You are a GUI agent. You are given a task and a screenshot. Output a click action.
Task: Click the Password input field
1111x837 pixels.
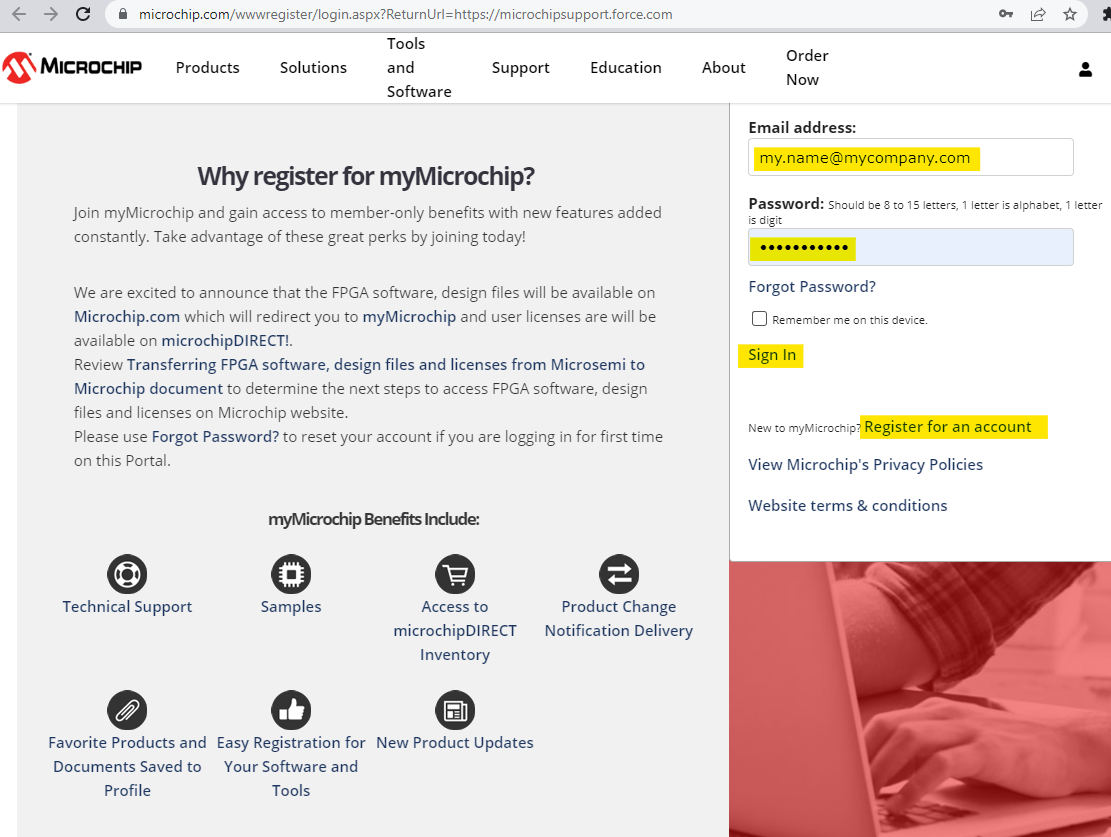point(910,247)
